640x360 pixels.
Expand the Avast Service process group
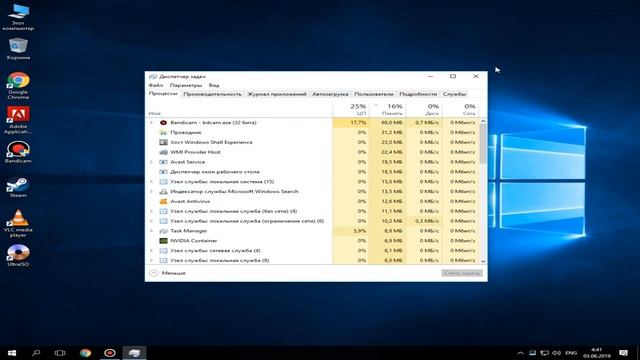tap(151, 162)
